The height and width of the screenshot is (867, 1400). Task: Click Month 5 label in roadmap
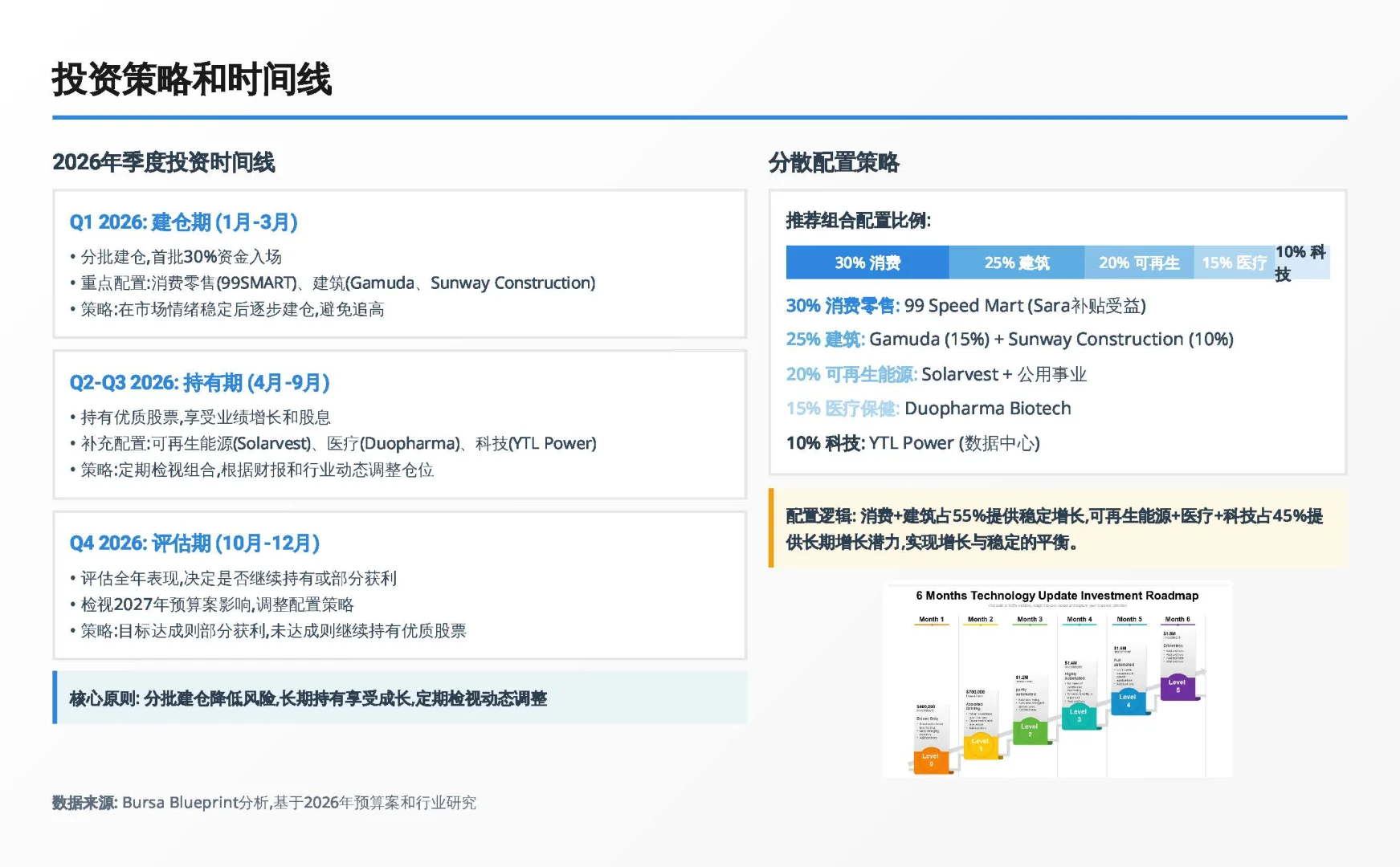(x=1129, y=620)
